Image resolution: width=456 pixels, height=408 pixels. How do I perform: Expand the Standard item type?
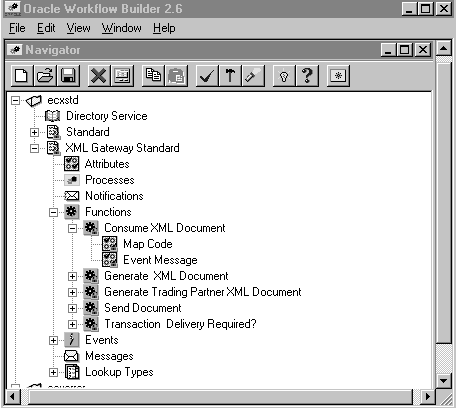[x=34, y=132]
